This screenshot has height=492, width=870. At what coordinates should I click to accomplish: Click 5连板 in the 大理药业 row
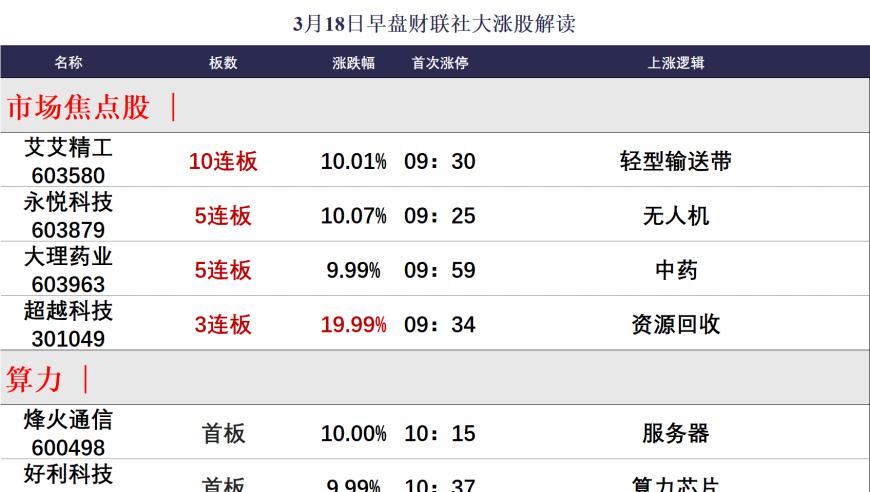[x=223, y=270]
